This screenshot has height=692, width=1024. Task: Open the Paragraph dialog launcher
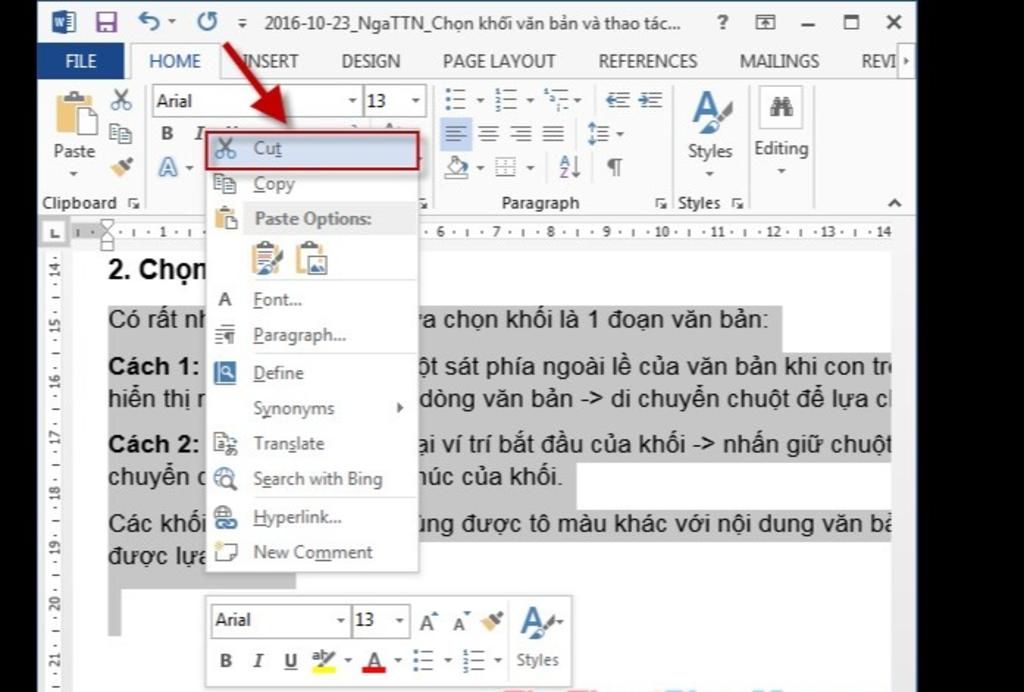(661, 204)
